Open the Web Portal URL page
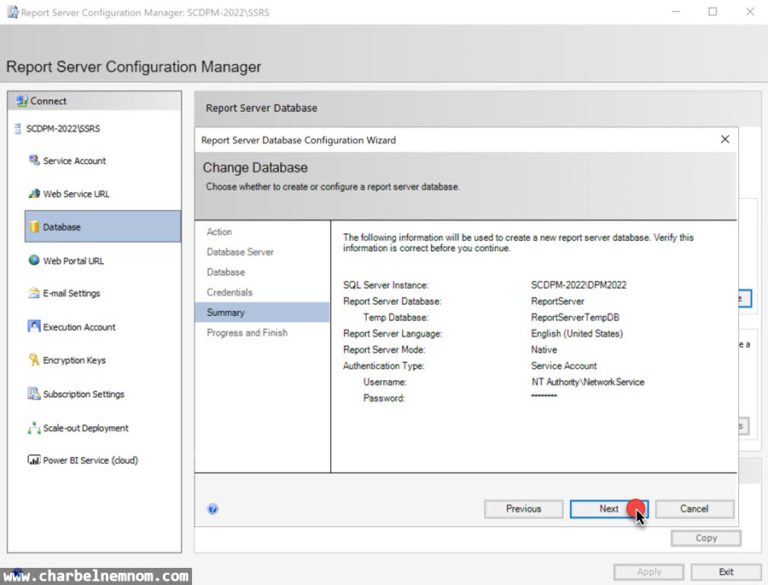 [x=73, y=261]
